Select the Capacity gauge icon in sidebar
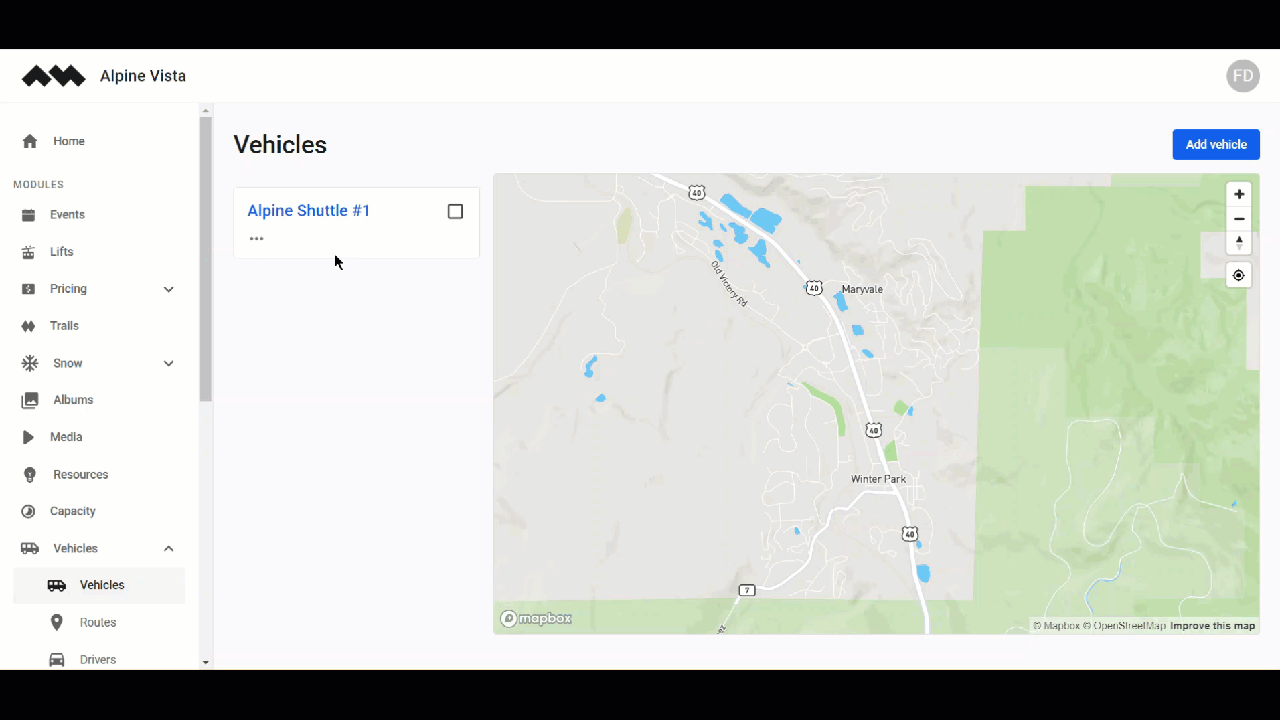 (29, 511)
